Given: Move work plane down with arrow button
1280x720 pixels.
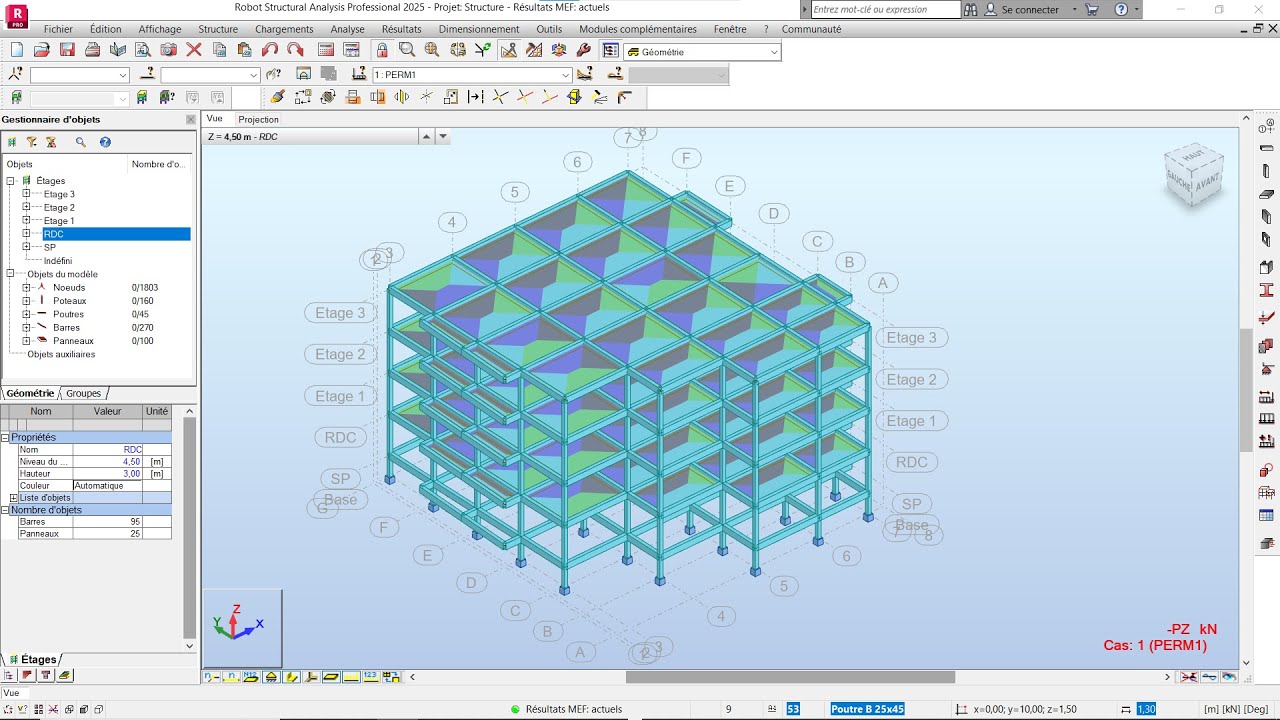Looking at the screenshot, I should (443, 136).
